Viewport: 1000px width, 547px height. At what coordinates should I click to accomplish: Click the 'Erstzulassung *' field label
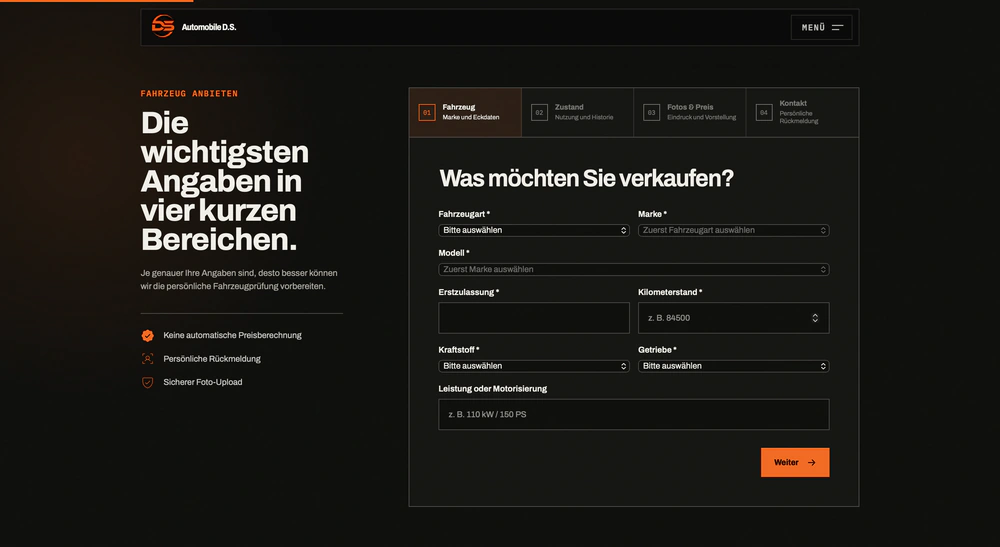tap(469, 292)
